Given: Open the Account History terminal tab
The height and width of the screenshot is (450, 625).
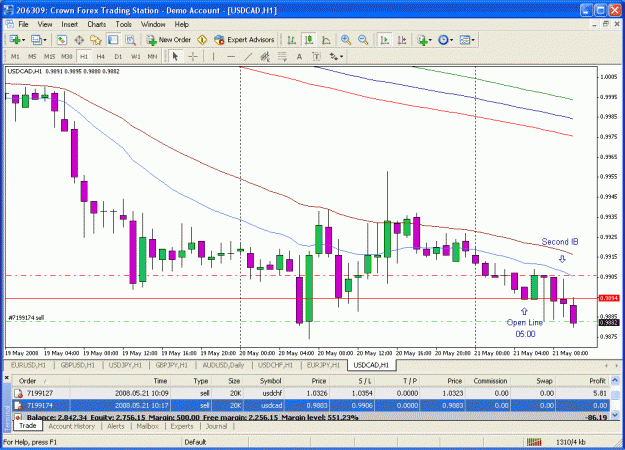Looking at the screenshot, I should [x=72, y=426].
